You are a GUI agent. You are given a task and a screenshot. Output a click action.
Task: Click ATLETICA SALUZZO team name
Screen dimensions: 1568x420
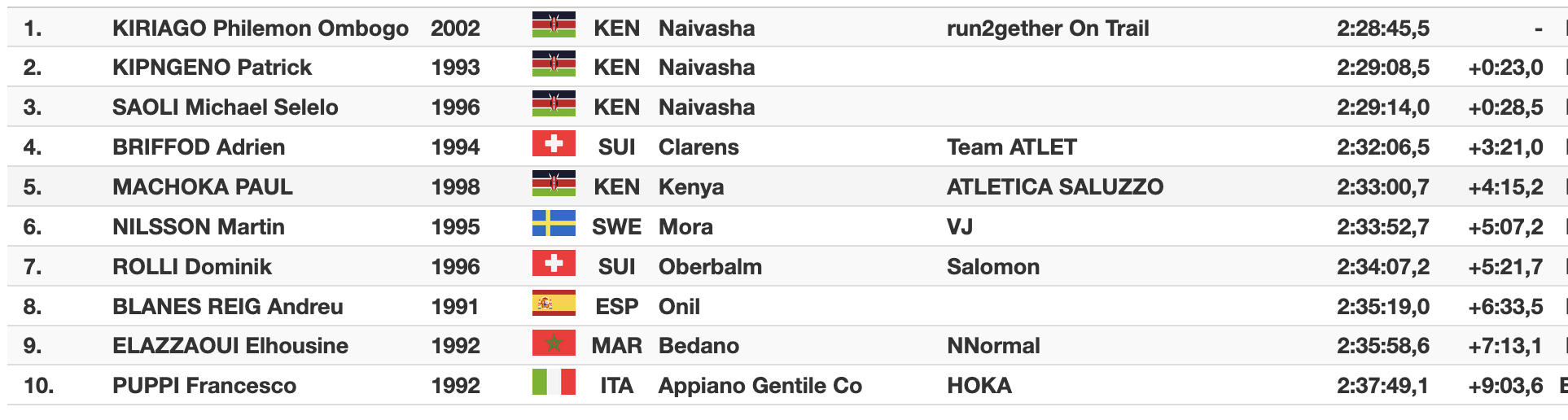click(1054, 187)
